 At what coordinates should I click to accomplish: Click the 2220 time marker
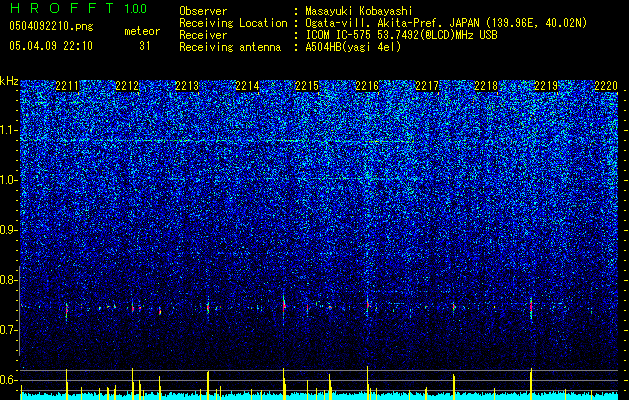[x=606, y=86]
